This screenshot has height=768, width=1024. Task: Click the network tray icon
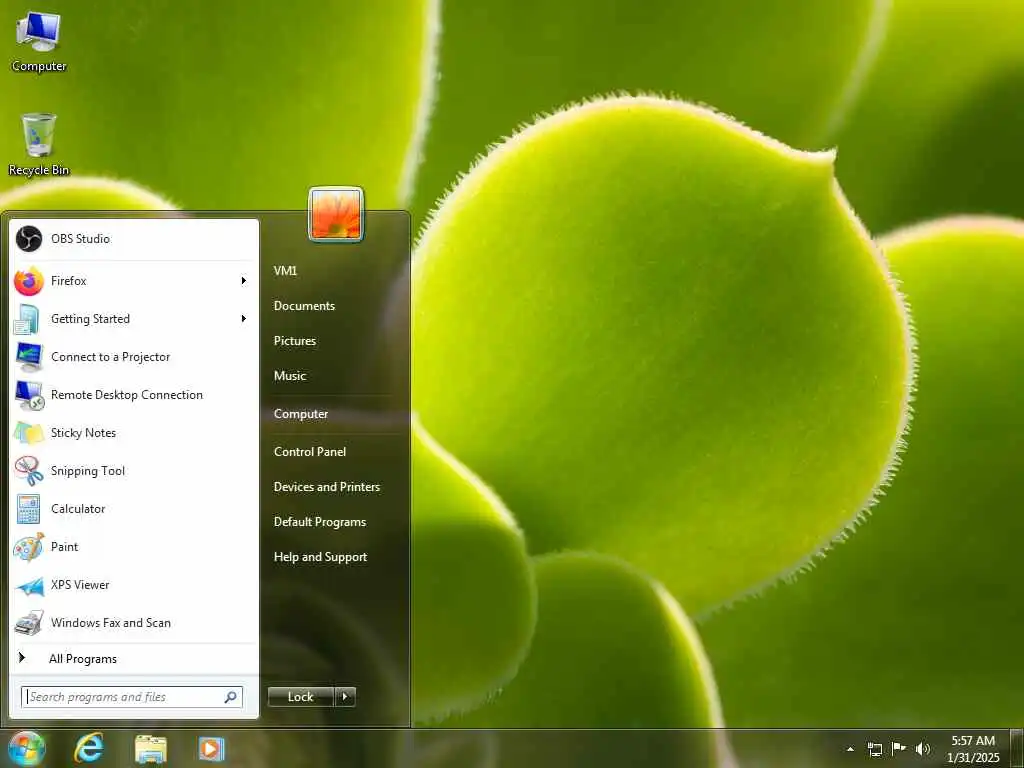874,749
